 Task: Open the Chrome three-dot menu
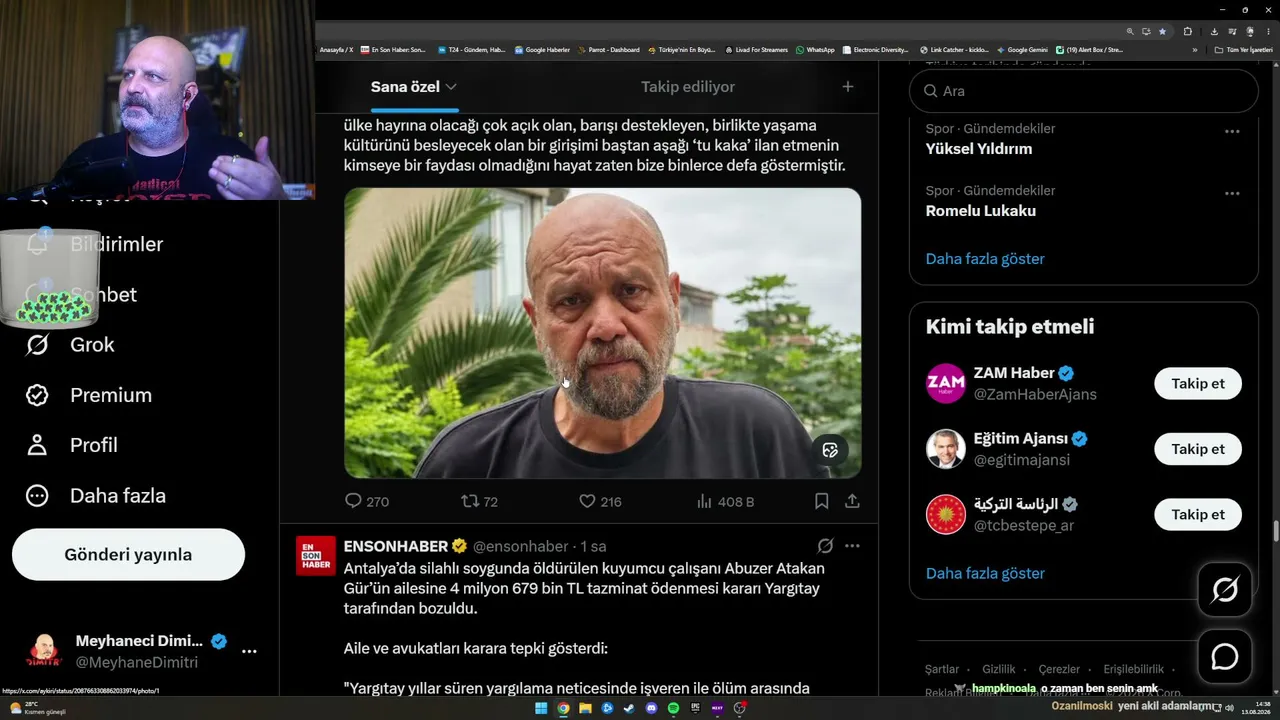(x=1267, y=31)
